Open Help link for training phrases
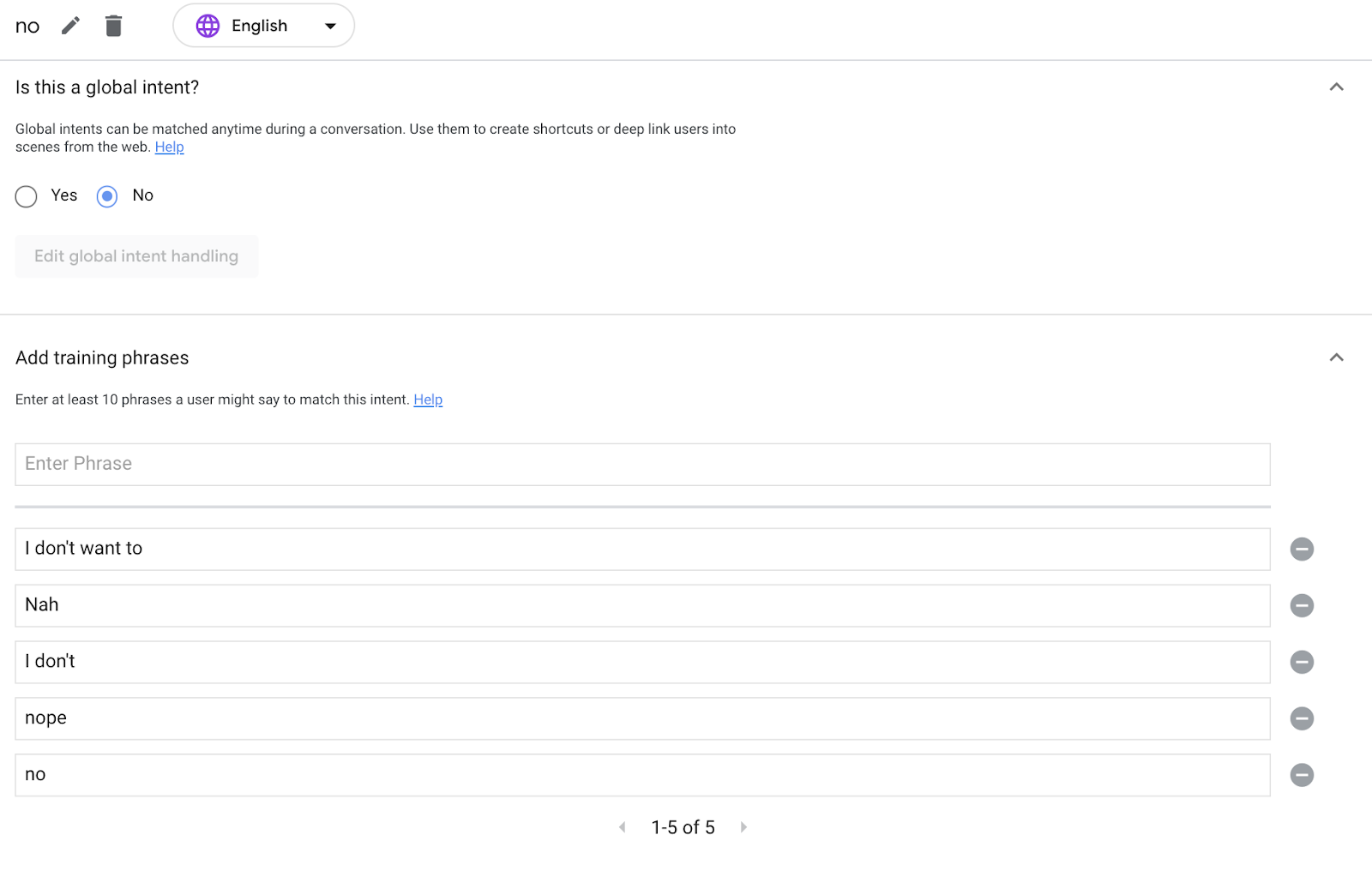The image size is (1372, 877). [428, 399]
